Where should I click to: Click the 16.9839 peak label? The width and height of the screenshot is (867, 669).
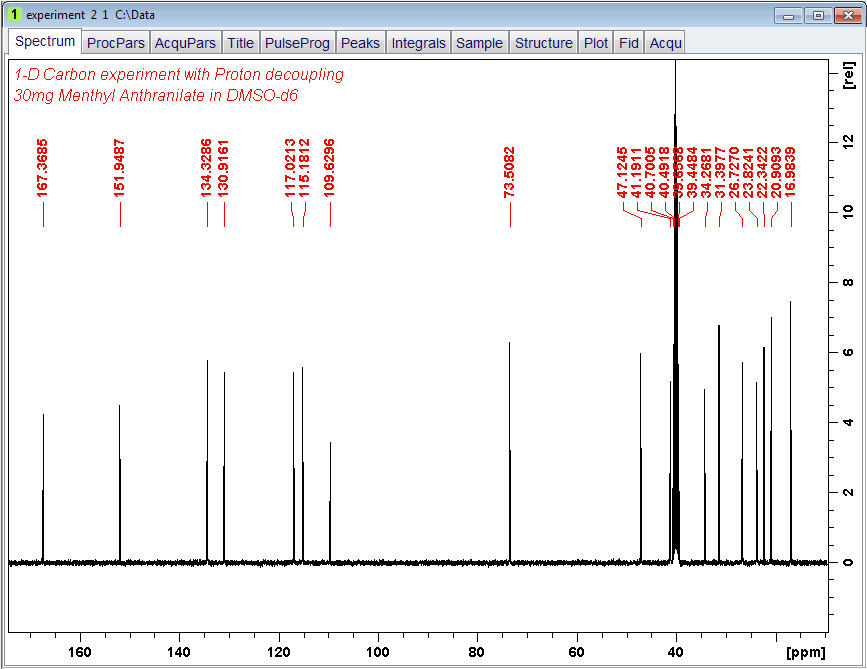tap(790, 172)
